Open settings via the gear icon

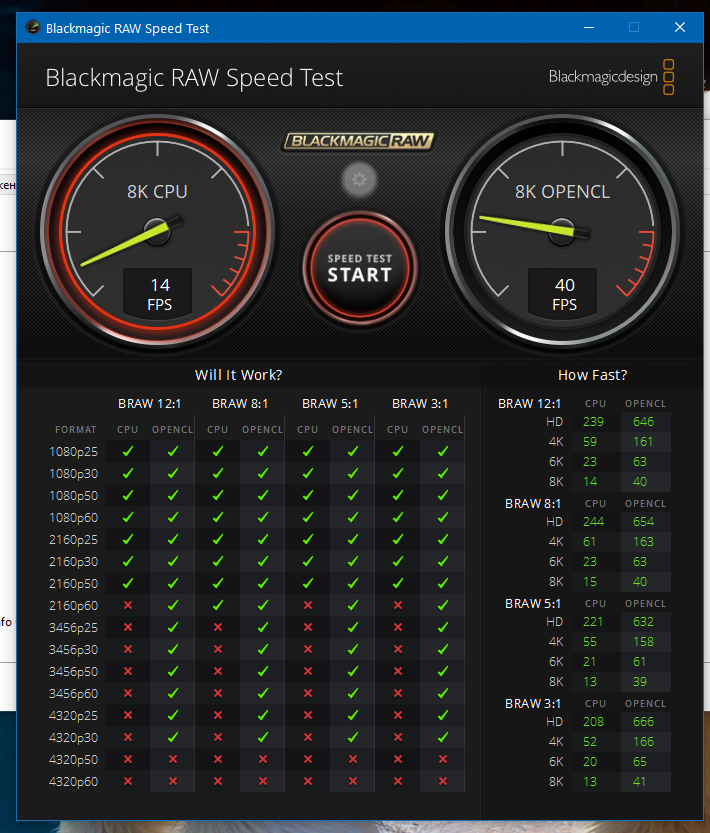(359, 180)
